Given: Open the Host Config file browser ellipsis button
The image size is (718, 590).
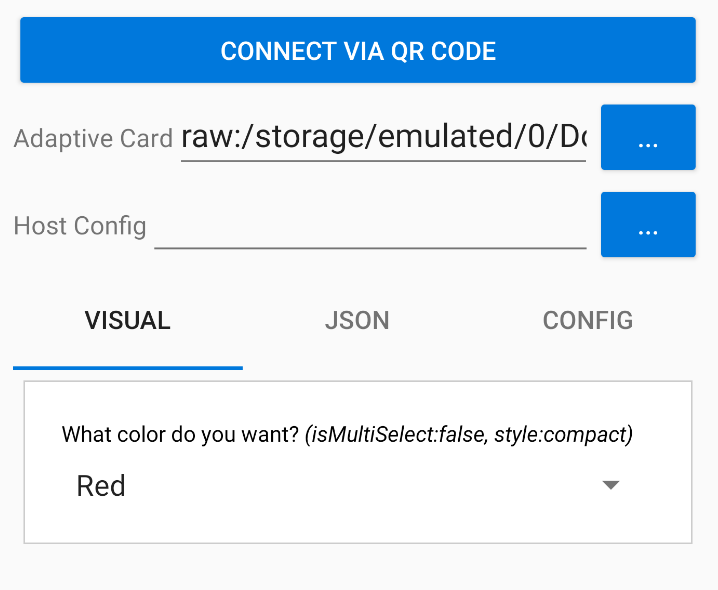Looking at the screenshot, I should point(648,224).
